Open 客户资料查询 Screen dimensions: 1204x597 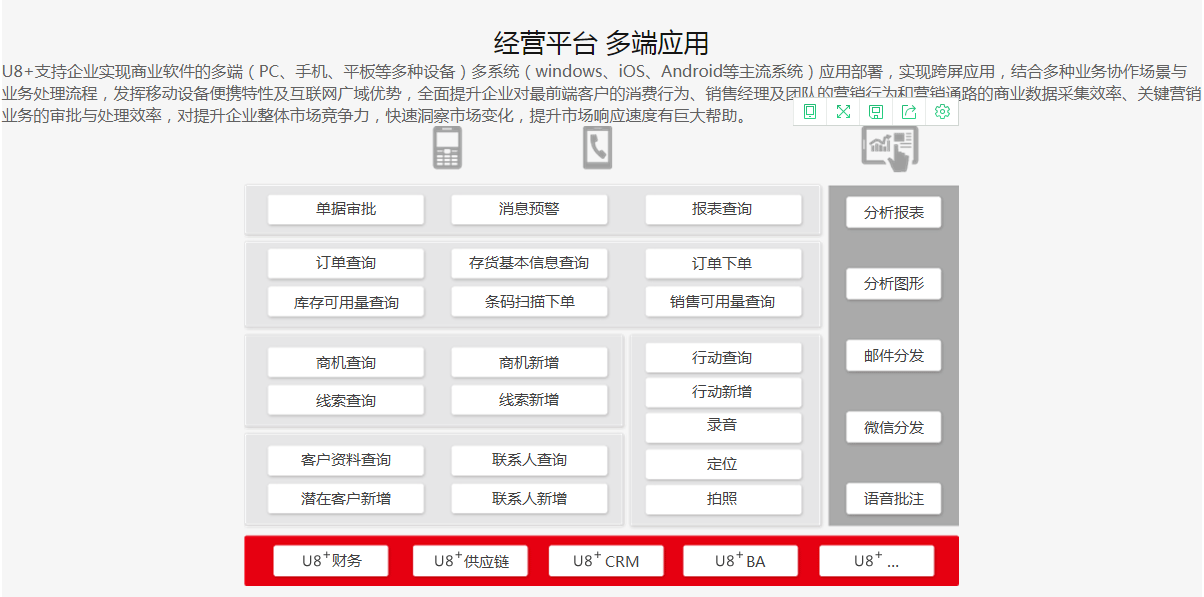point(346,461)
